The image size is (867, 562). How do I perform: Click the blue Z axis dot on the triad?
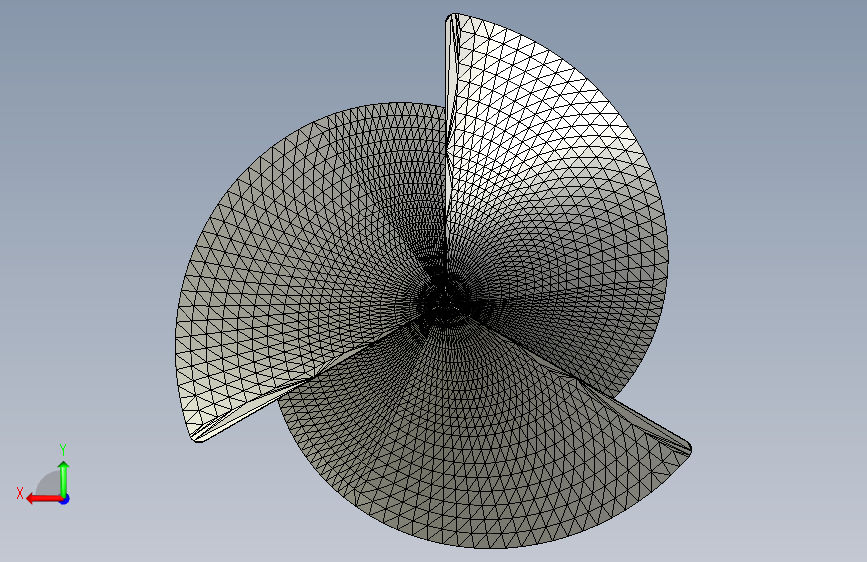[x=65, y=499]
